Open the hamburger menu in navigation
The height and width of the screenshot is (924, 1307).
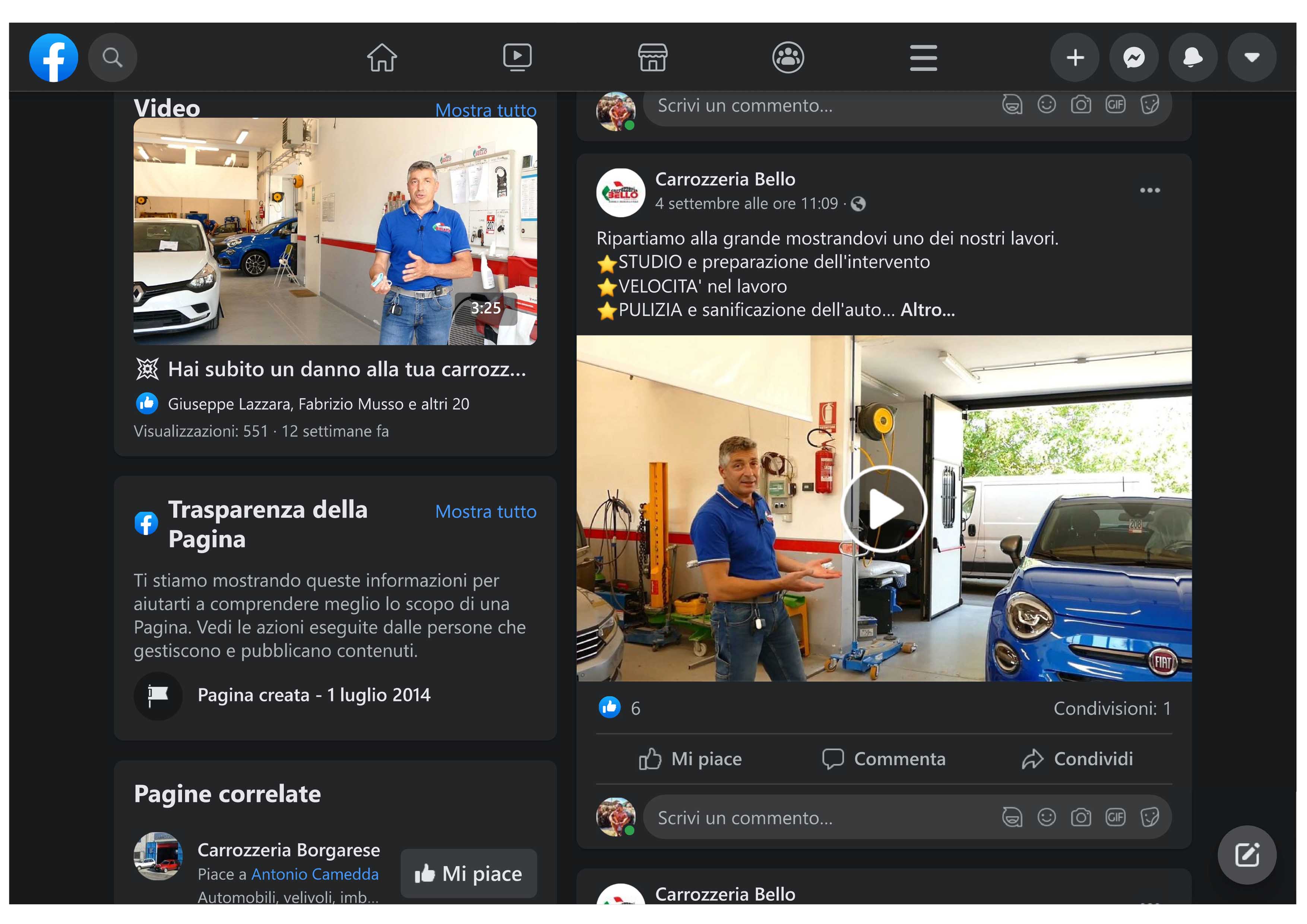pos(923,57)
